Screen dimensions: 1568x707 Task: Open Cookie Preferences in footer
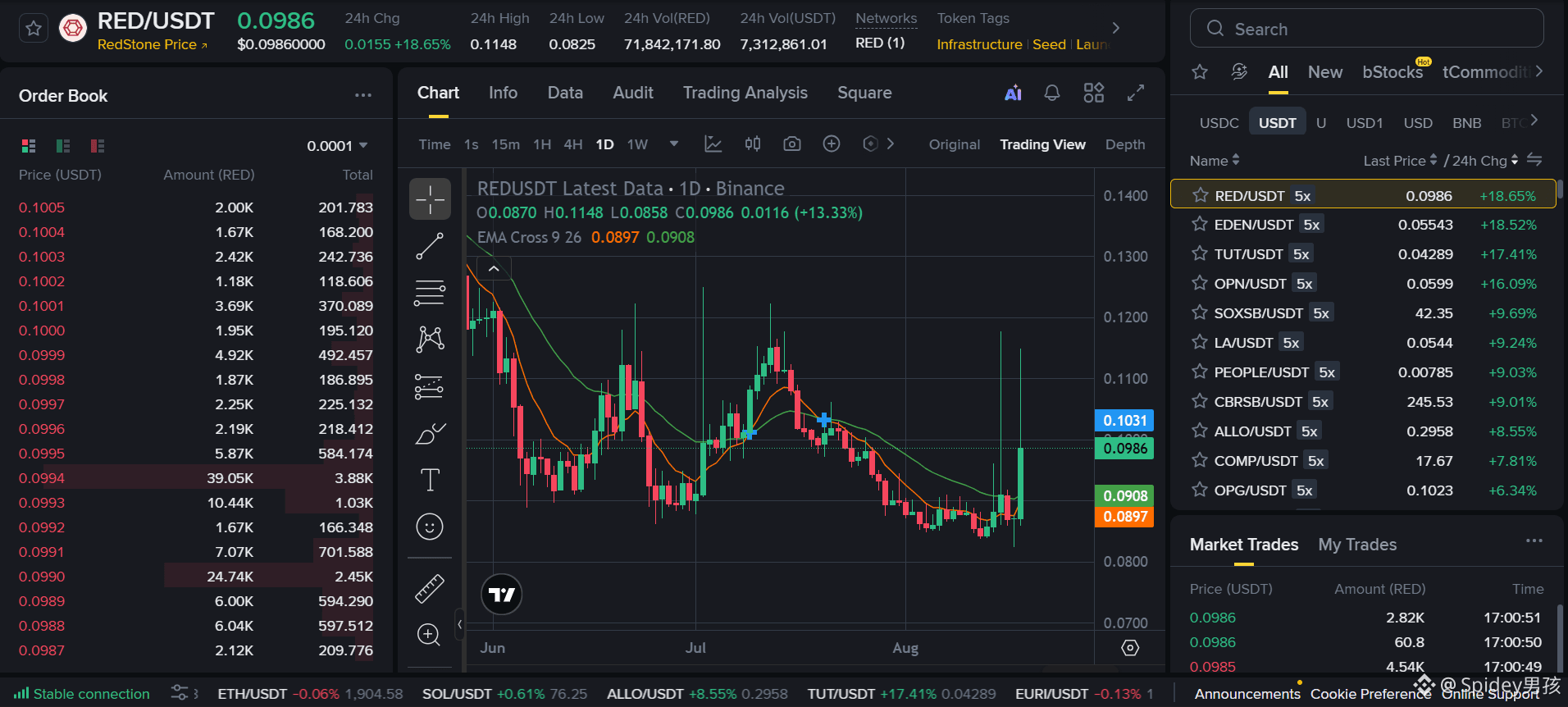[x=1370, y=694]
